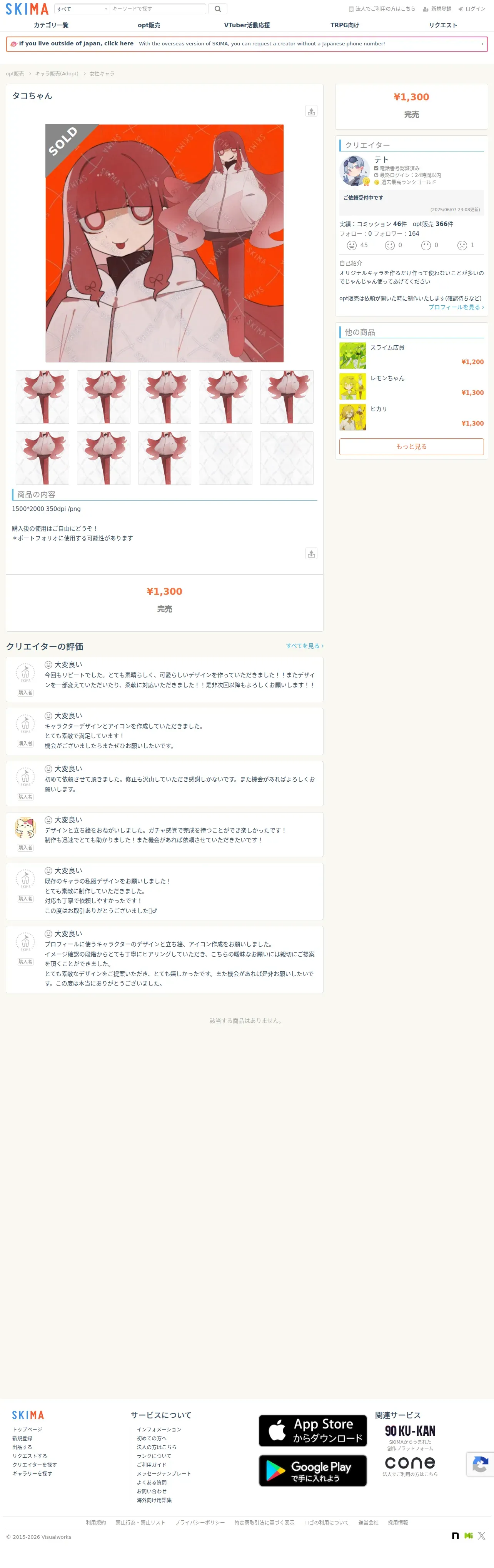The width and height of the screenshot is (494, 1568).
Task: Click the 'If you live outside of Japan' banner
Action: [x=247, y=44]
